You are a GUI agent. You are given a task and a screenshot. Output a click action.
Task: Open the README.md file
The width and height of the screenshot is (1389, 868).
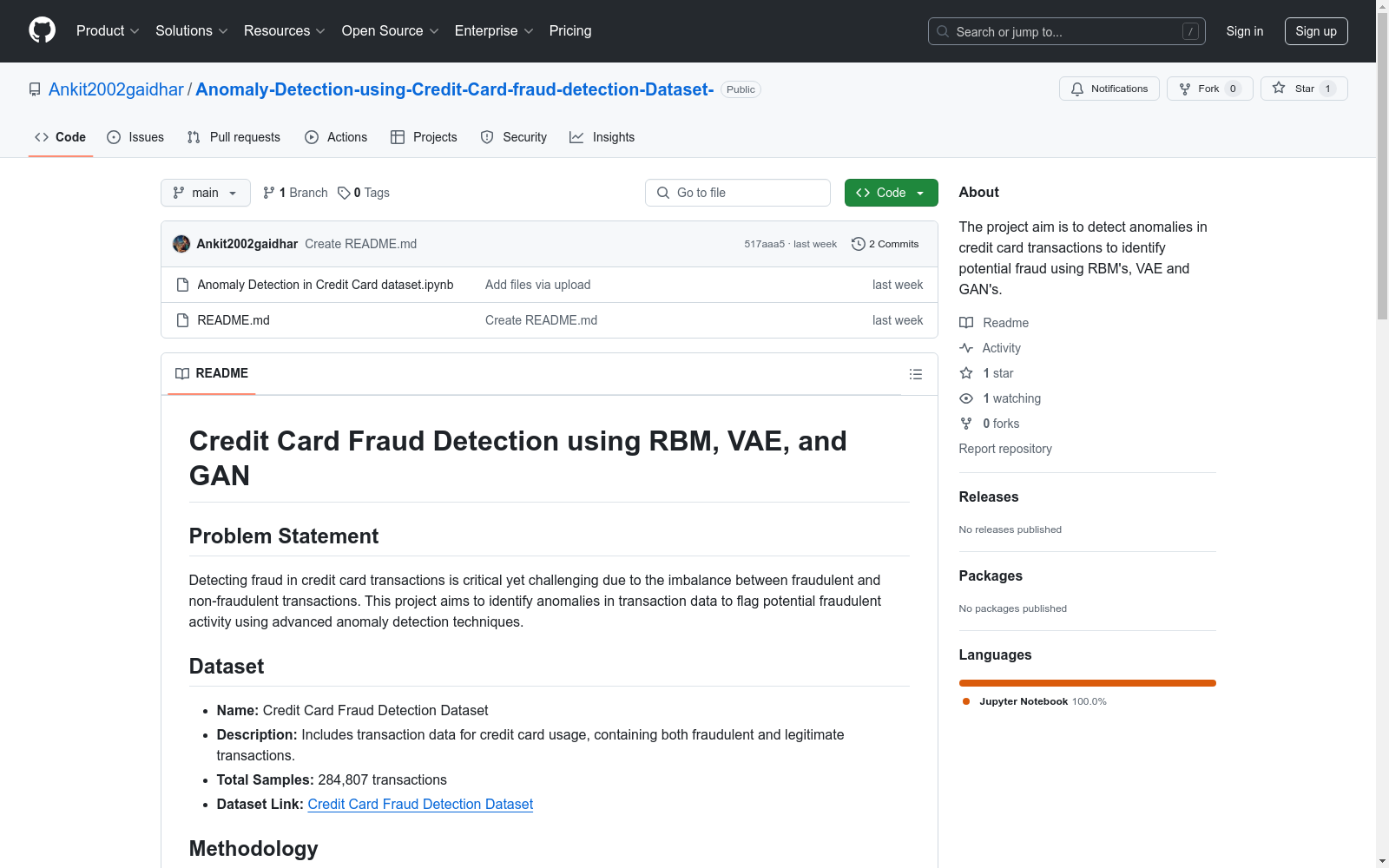pos(234,320)
